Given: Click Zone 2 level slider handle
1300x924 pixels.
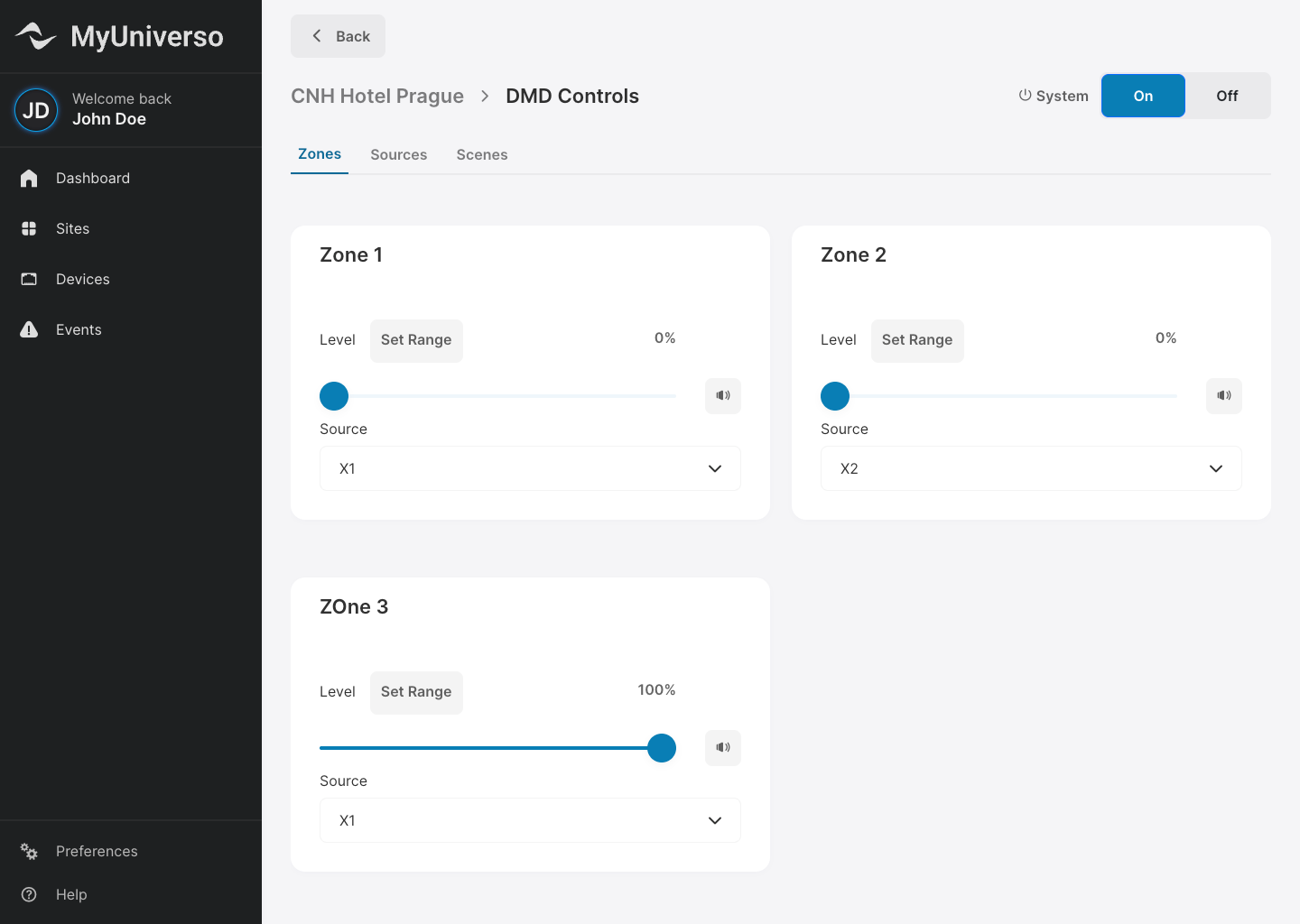Looking at the screenshot, I should click(x=835, y=396).
